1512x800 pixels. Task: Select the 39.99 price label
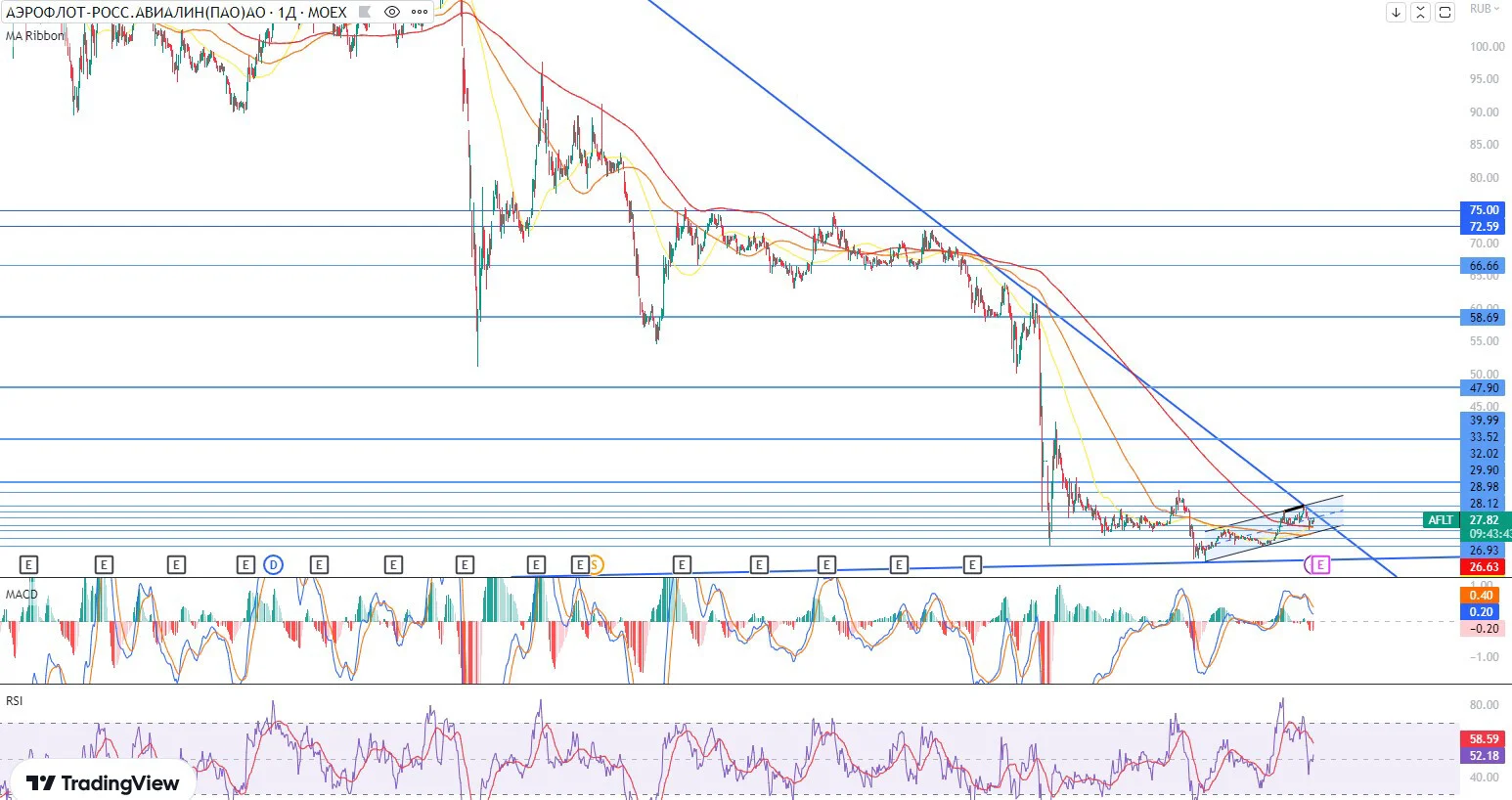pos(1484,421)
